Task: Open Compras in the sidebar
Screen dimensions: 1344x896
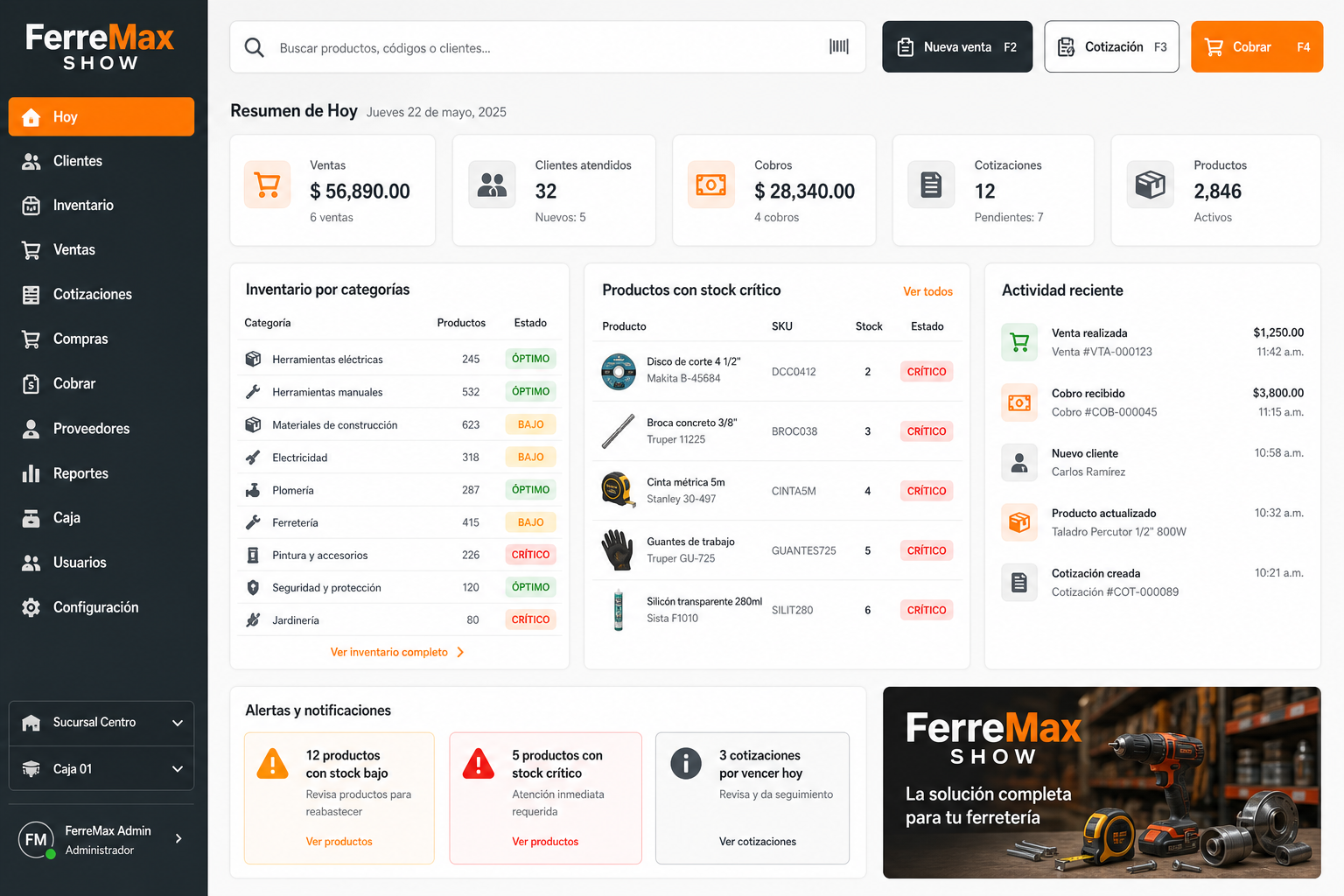Action: point(101,339)
